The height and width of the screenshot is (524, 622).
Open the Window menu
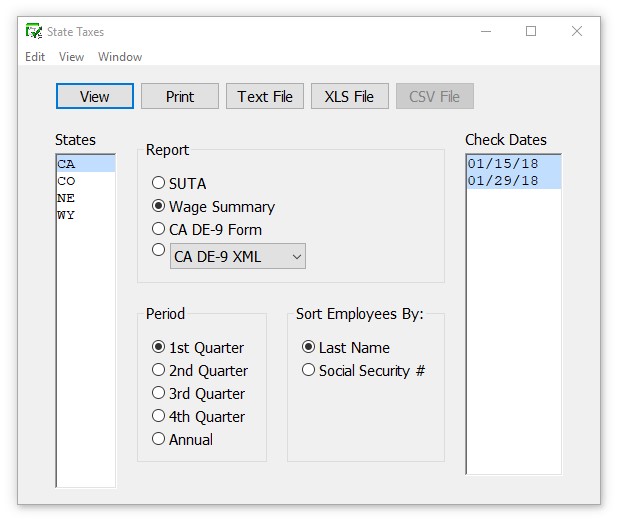[120, 57]
